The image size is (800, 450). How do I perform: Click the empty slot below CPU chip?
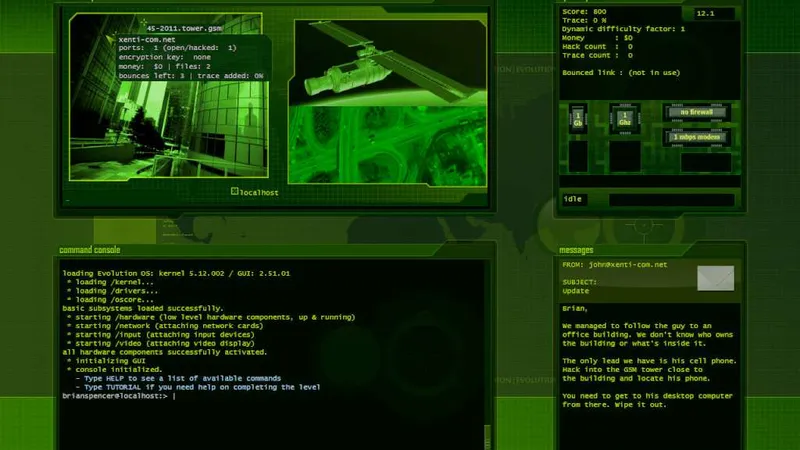[625, 155]
